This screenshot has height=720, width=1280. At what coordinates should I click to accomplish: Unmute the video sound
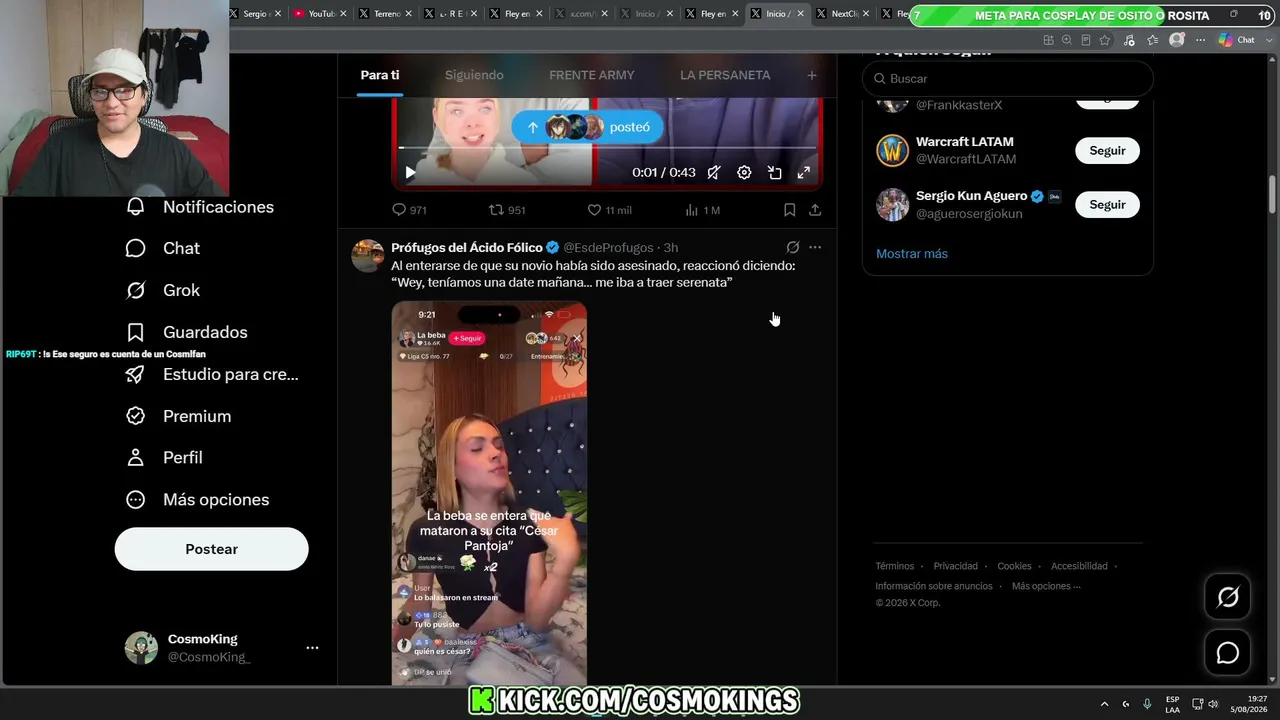pyautogui.click(x=714, y=172)
